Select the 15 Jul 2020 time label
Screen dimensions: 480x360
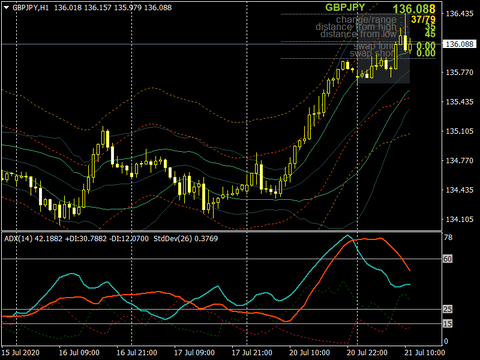(x=20, y=353)
